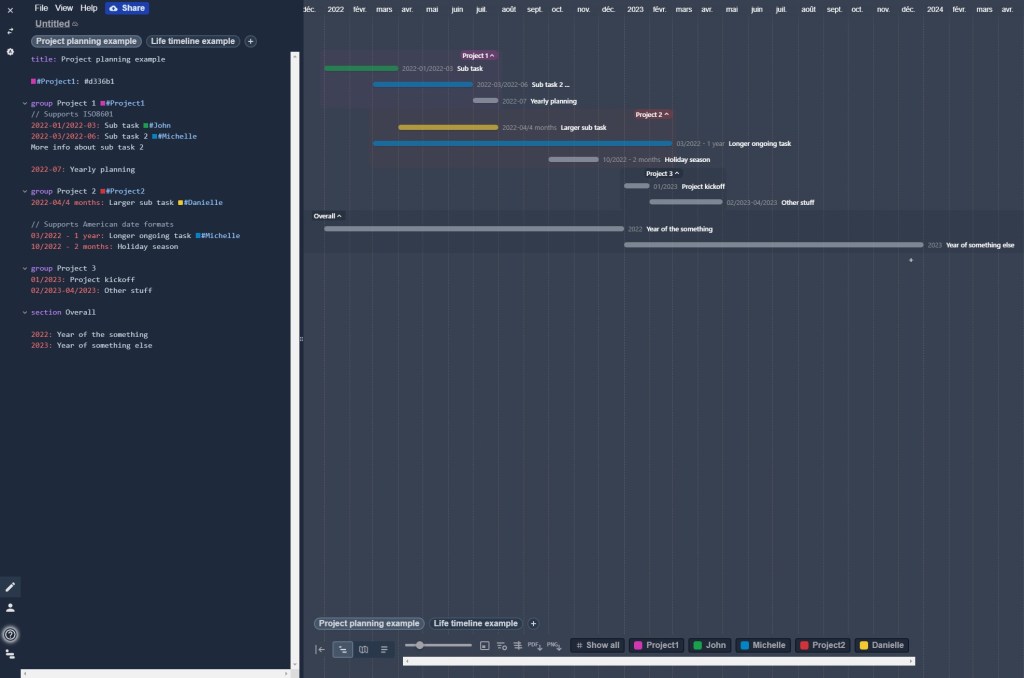Toggle the minimap icon in bottom toolbar
Screen dimensions: 1024x678
point(485,647)
